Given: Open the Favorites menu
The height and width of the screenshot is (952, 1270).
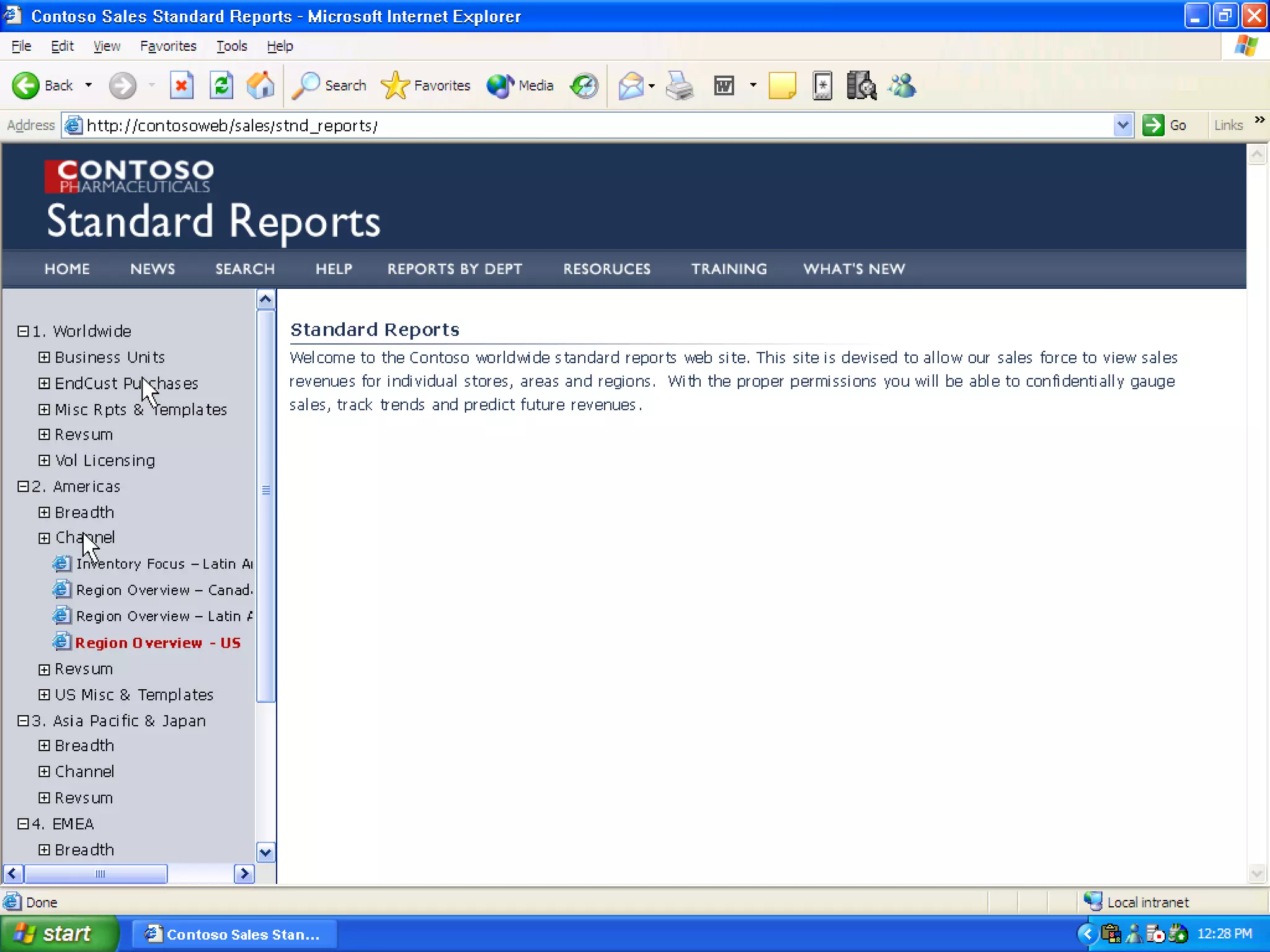Looking at the screenshot, I should 168,46.
